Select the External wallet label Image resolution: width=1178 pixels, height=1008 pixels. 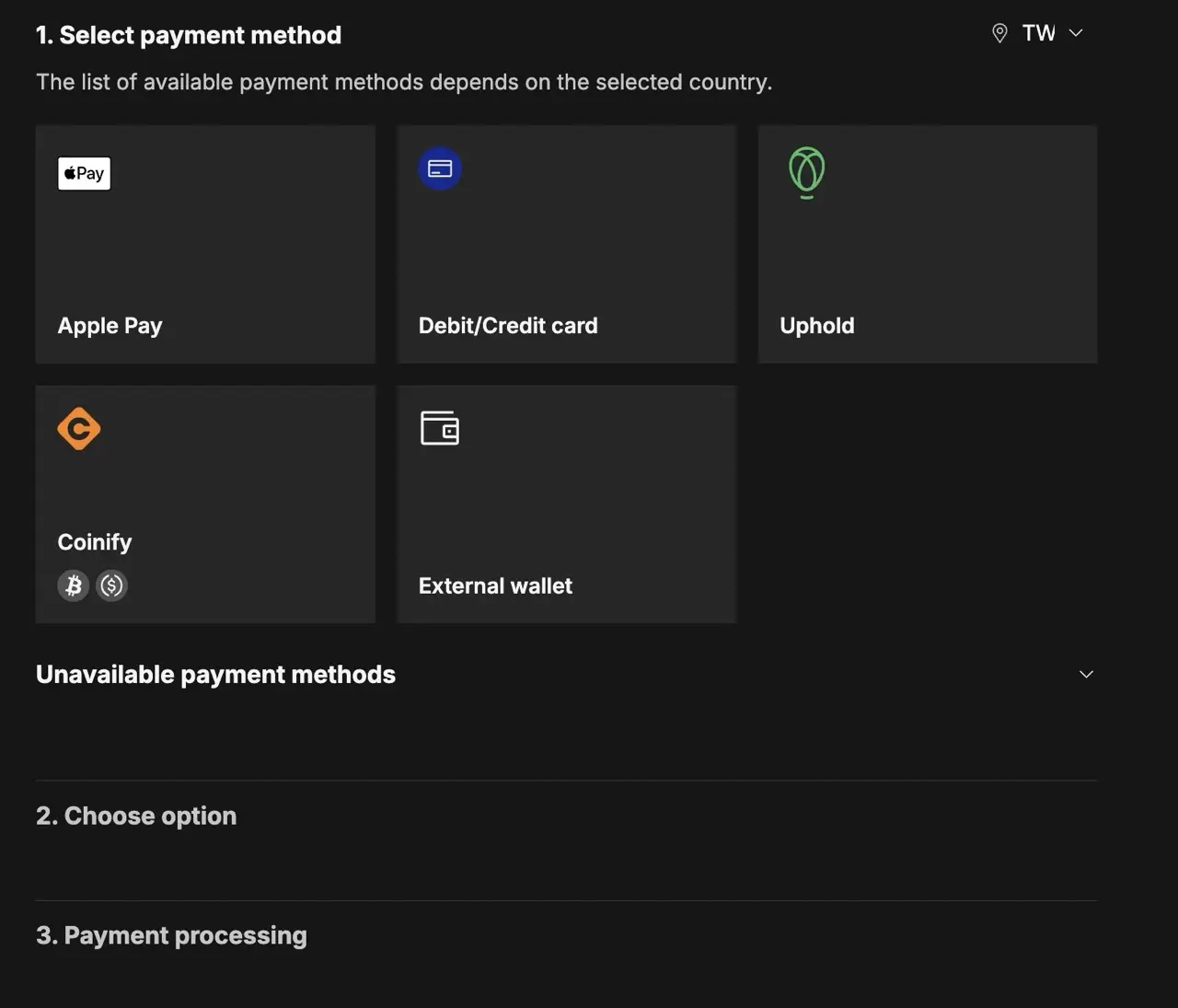495,586
